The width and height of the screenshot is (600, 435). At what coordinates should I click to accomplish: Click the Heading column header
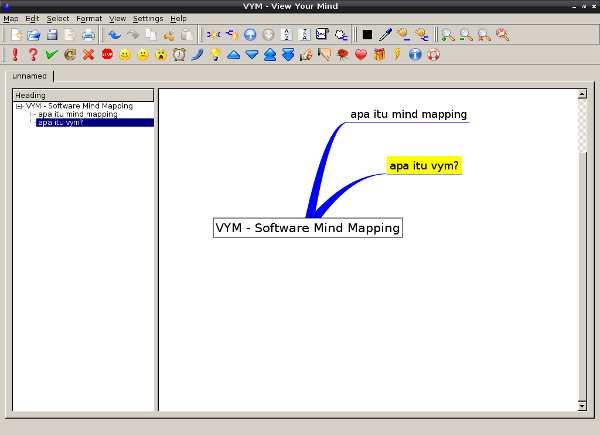coord(83,95)
